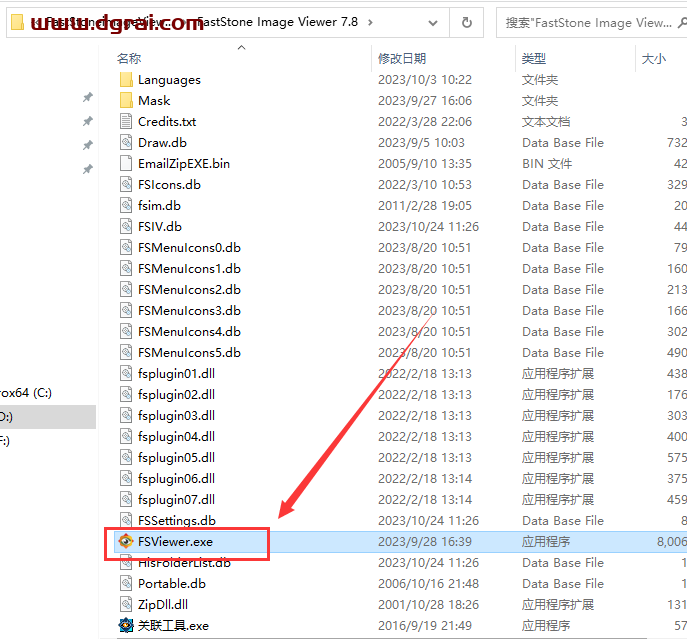The image size is (687, 639).
Task: Select the file named FSMenuIcons4.db
Action: (189, 332)
